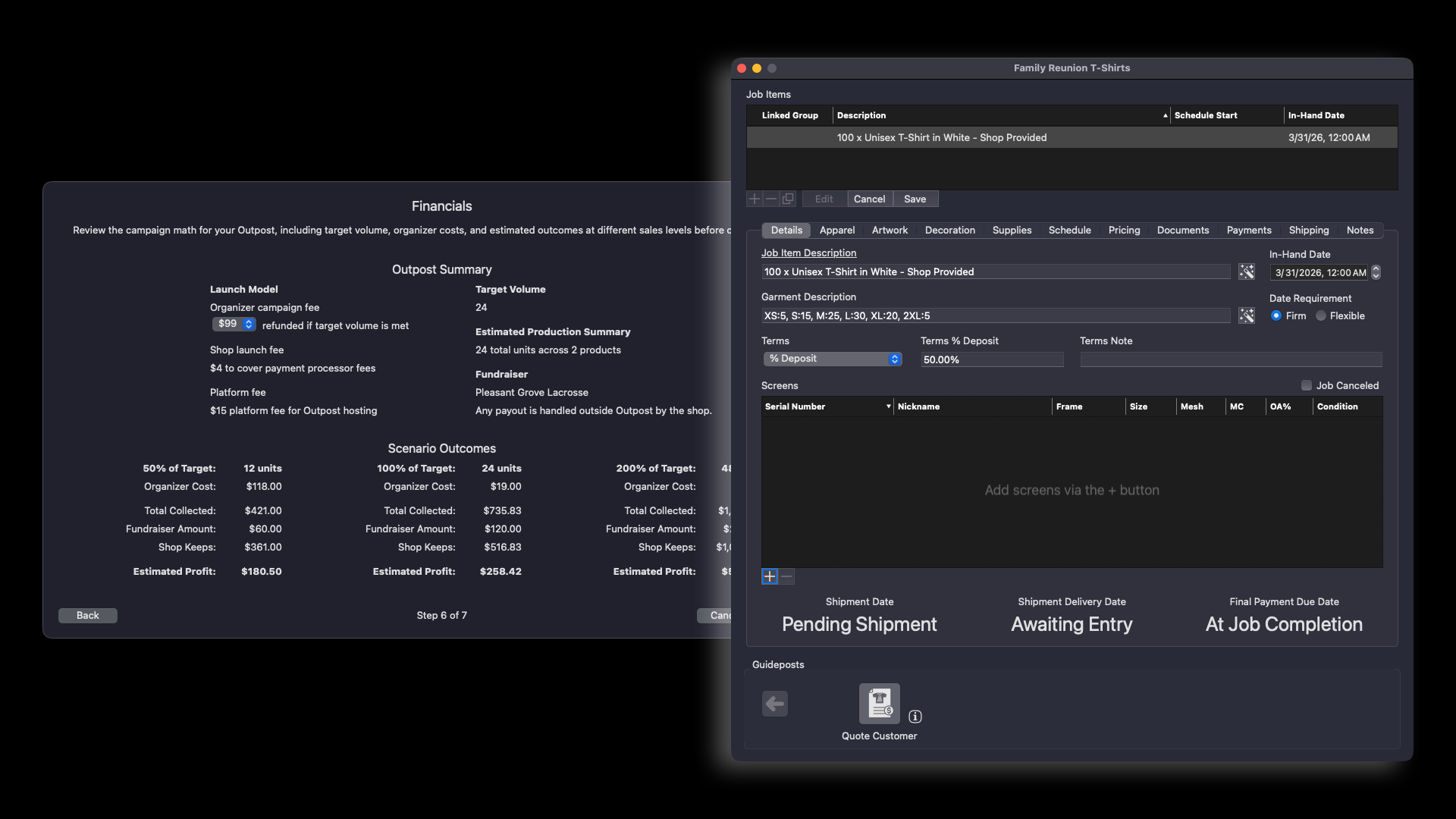The image size is (1456, 819).
Task: Check the Job Canceled checkbox
Action: click(1306, 385)
